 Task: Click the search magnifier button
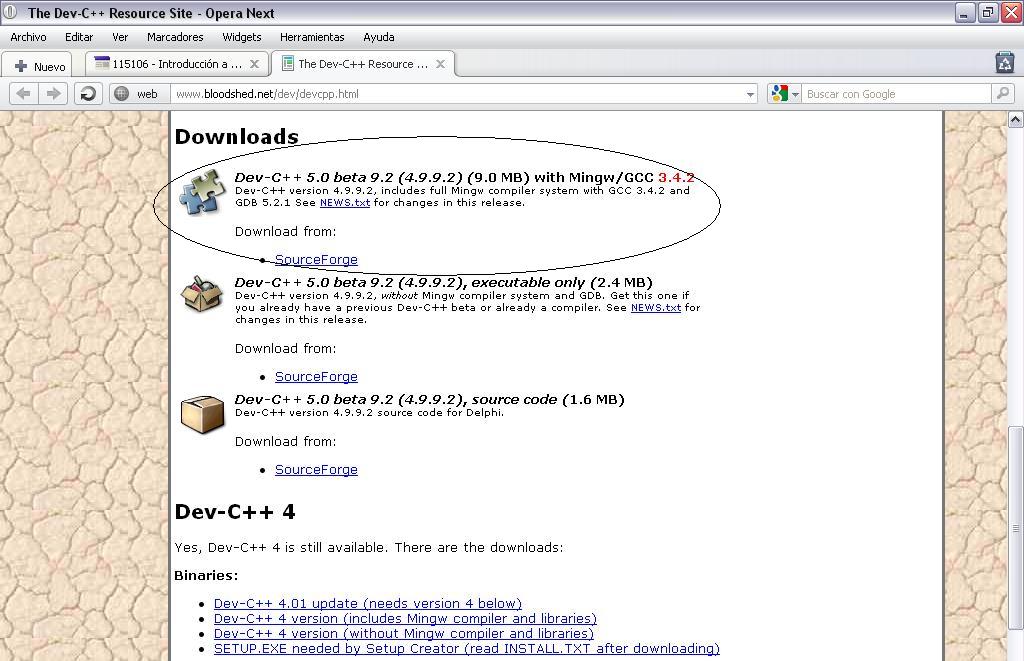coord(1002,93)
